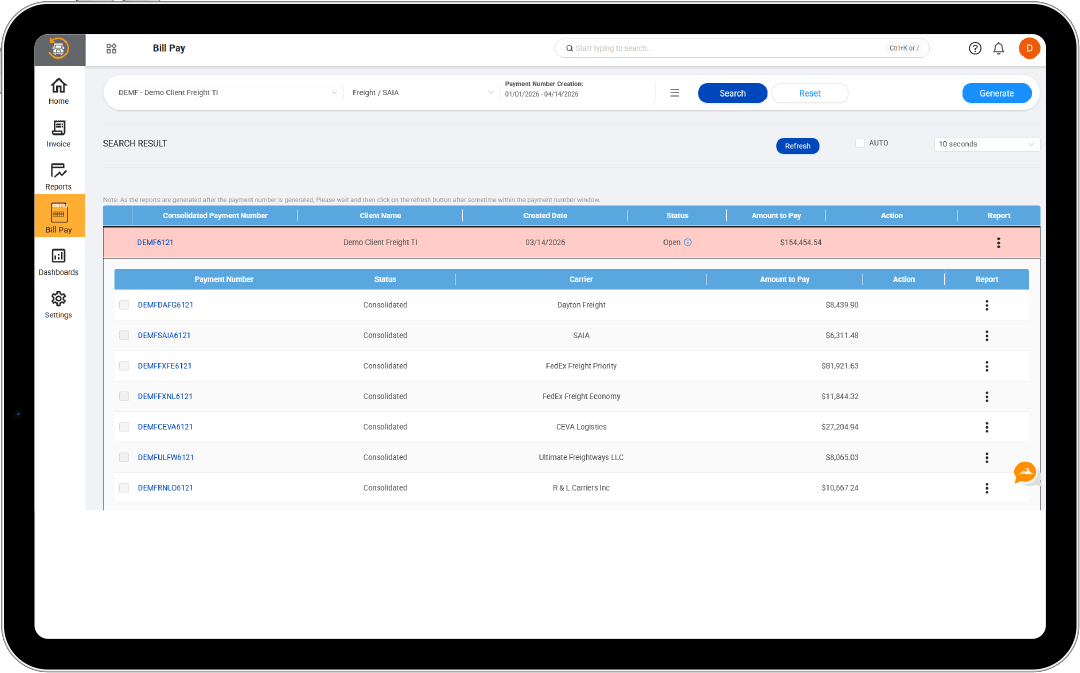Viewport: 1080px width, 673px height.
Task: Click the Refresh button
Action: (x=797, y=146)
